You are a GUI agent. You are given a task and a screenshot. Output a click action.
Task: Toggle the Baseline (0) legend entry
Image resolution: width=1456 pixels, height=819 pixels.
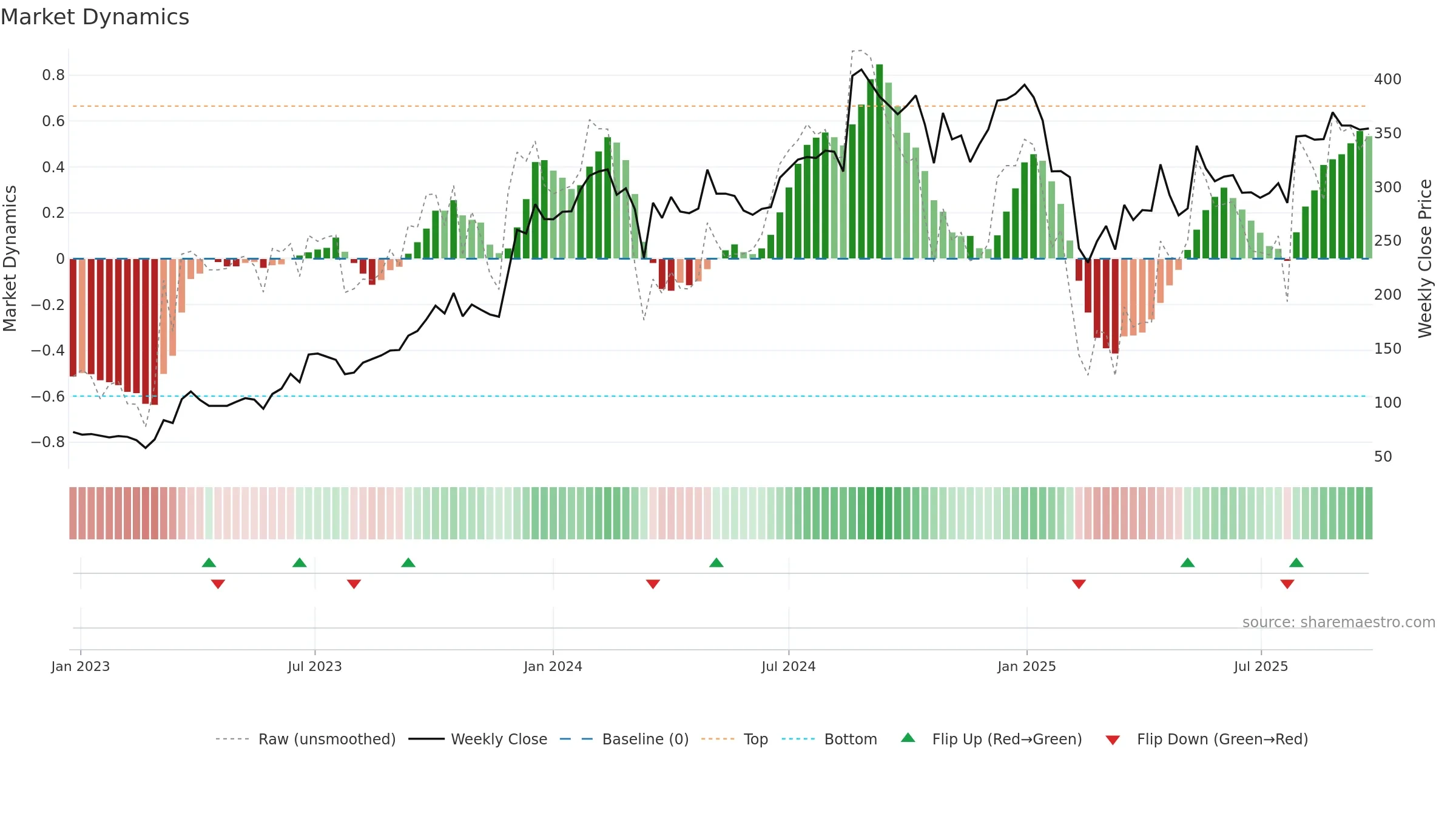tap(624, 739)
